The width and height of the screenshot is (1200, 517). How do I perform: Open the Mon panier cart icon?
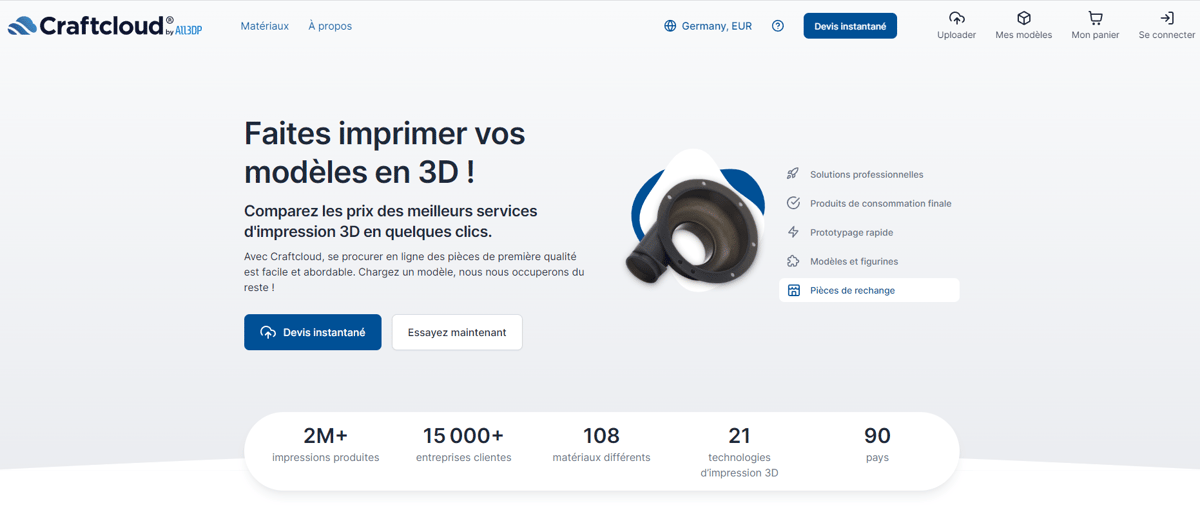[x=1095, y=18]
